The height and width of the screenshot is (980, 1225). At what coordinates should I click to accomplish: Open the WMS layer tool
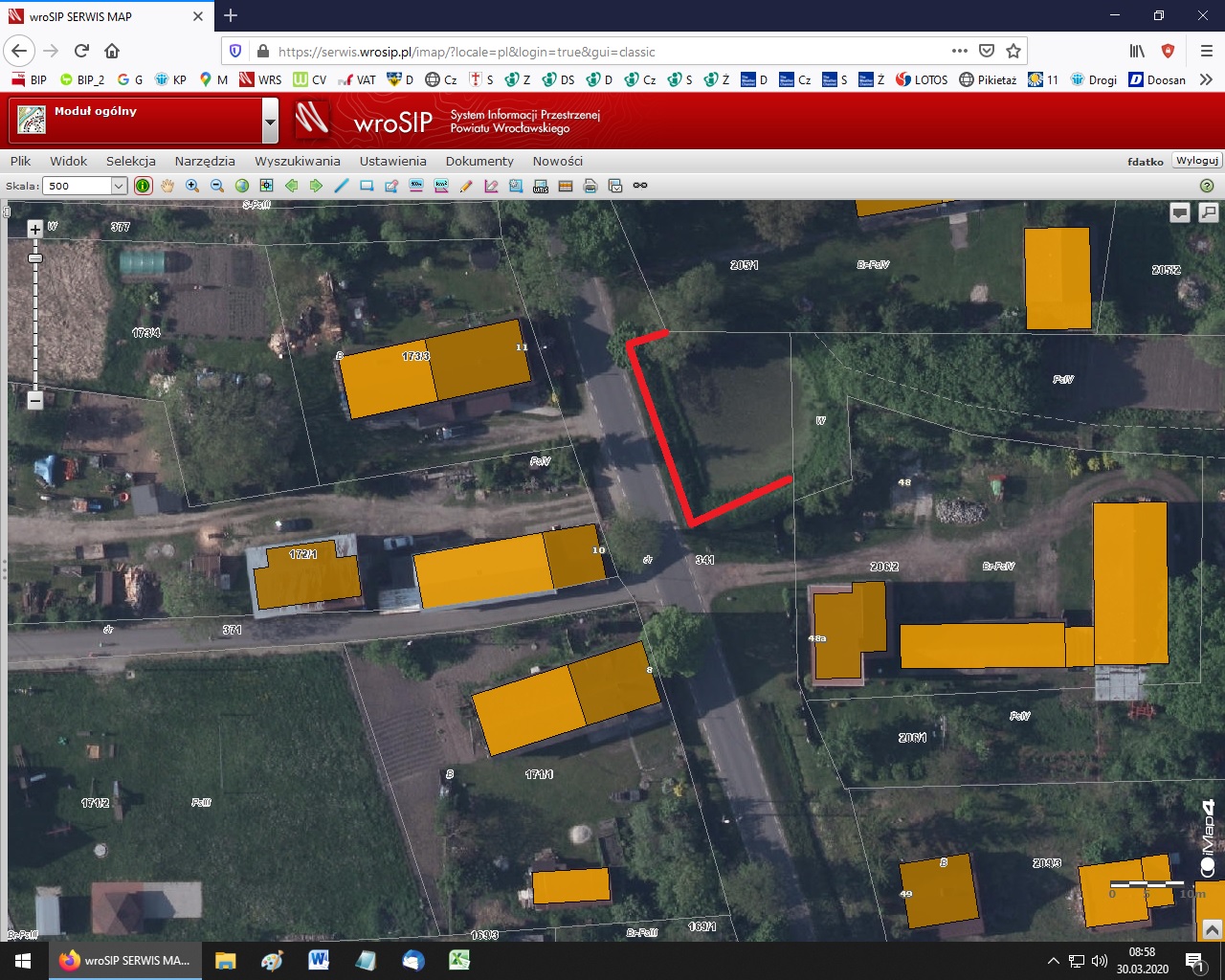[541, 186]
